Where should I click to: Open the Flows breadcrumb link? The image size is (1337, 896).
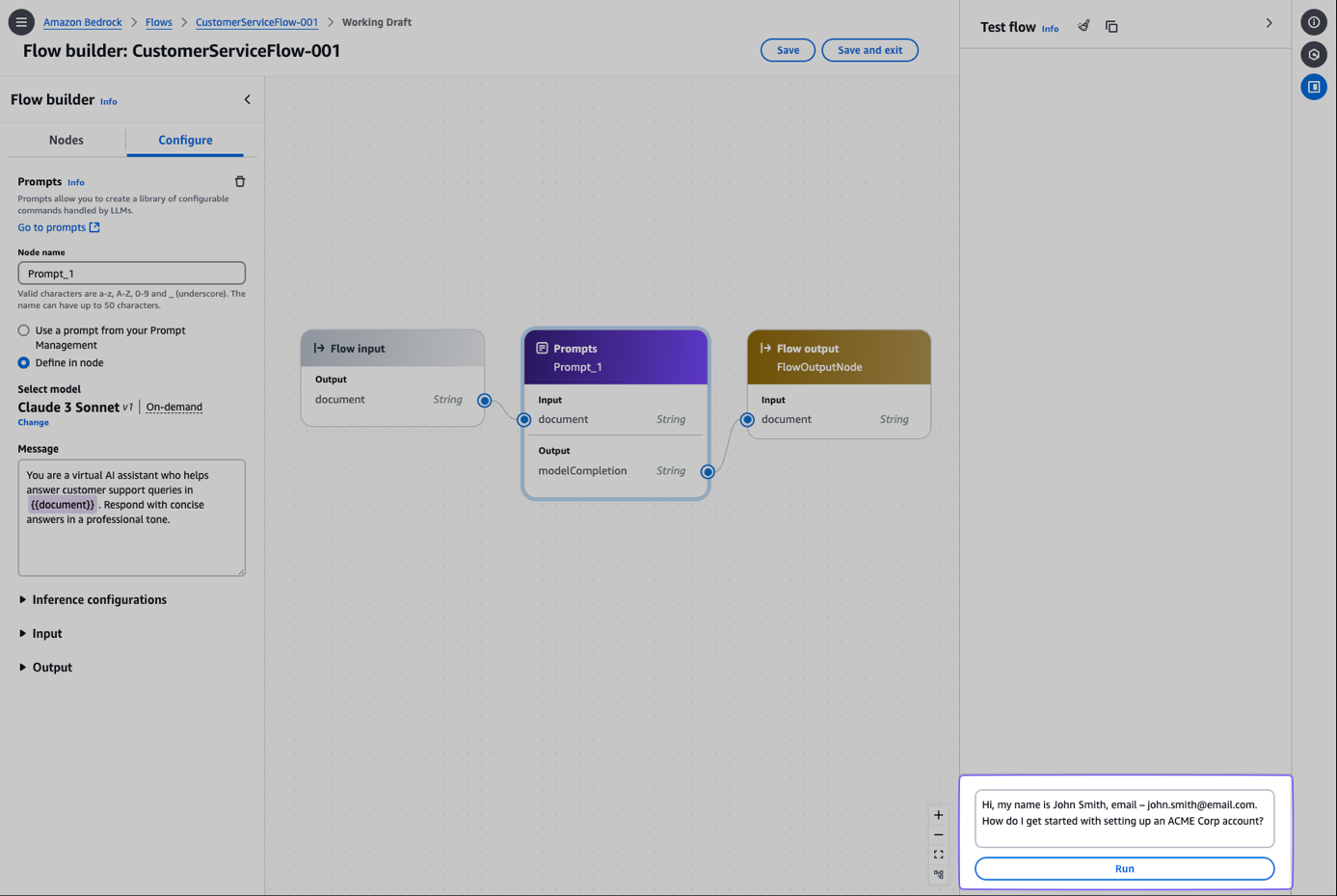coord(158,22)
